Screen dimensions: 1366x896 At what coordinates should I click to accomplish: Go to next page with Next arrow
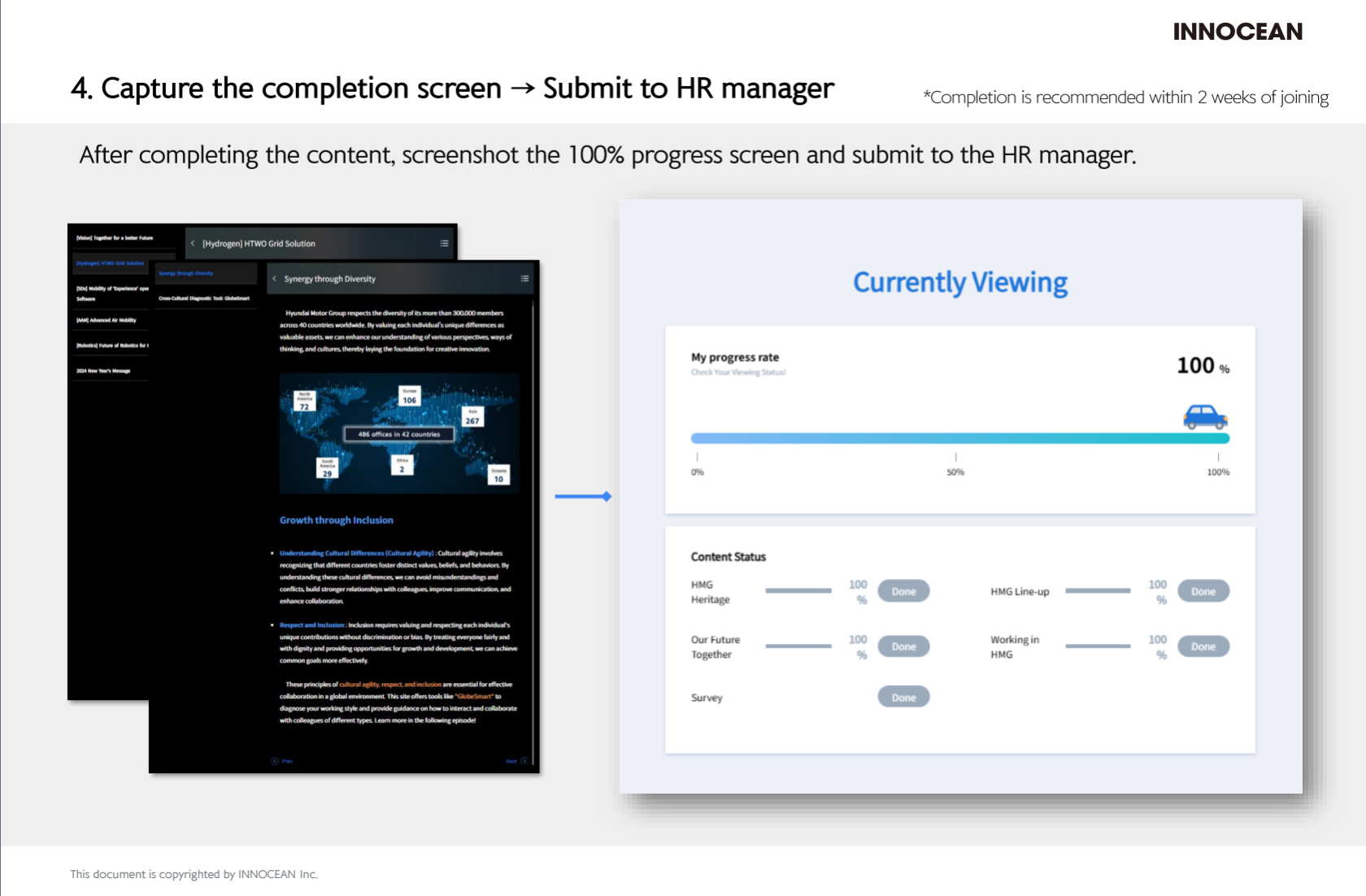[517, 761]
